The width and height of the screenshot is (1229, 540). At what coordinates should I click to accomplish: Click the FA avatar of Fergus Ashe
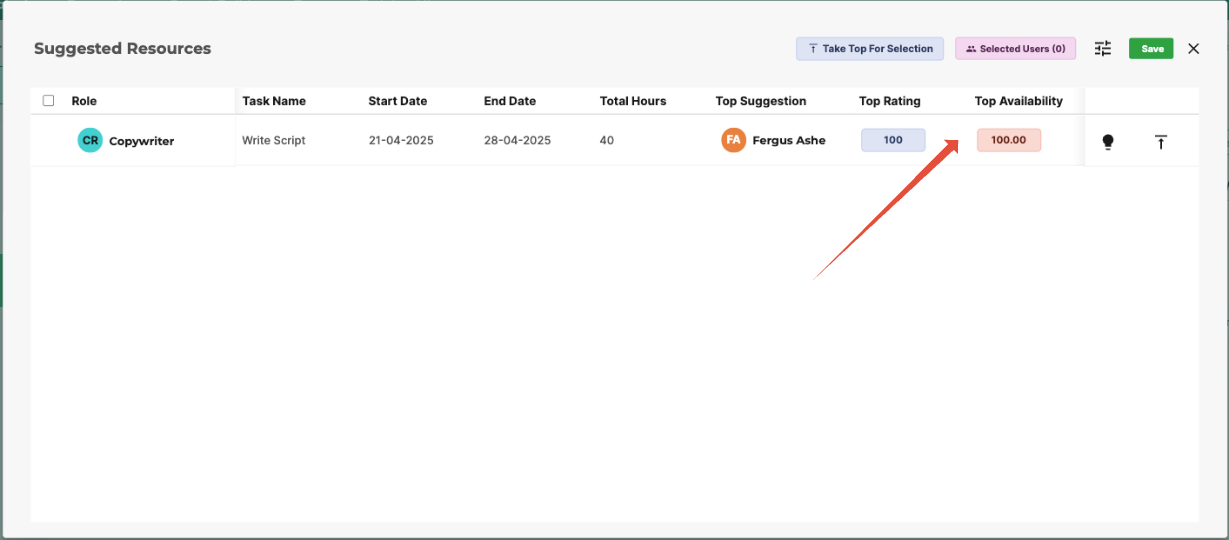[733, 140]
